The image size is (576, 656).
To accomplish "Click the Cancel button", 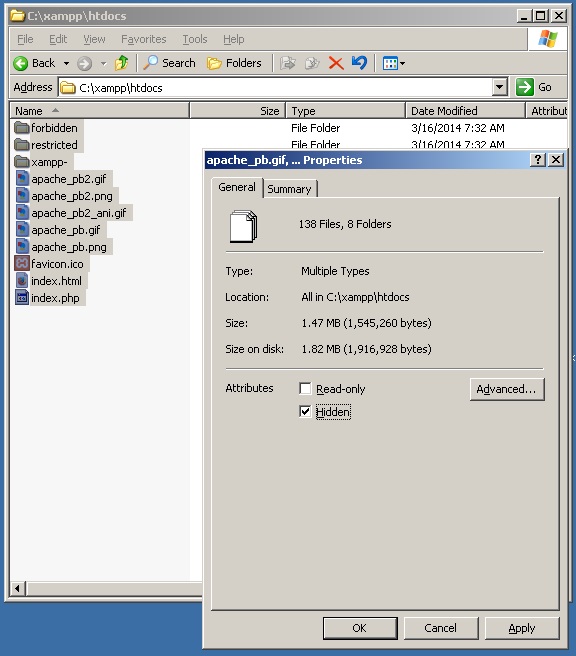I will pos(440,628).
